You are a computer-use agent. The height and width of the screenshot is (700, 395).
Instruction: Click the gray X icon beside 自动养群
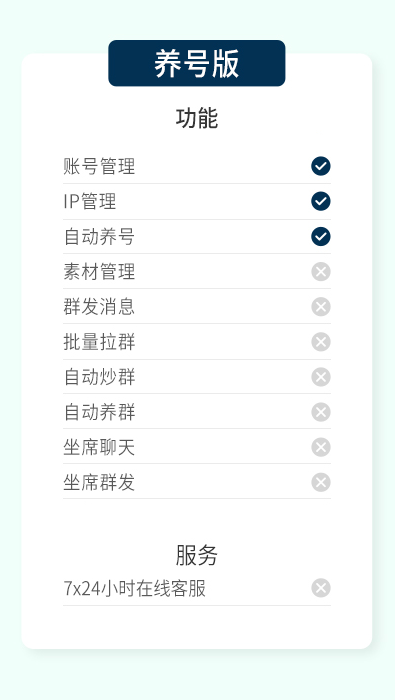(320, 412)
